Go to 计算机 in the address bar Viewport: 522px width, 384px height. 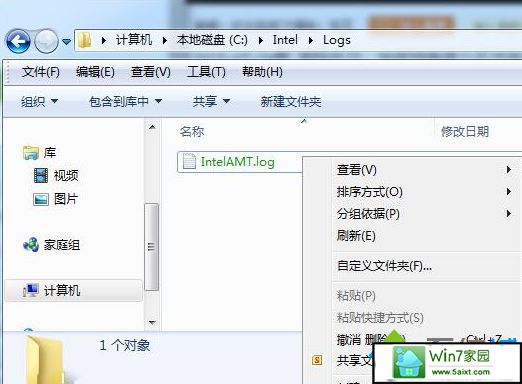(x=134, y=40)
